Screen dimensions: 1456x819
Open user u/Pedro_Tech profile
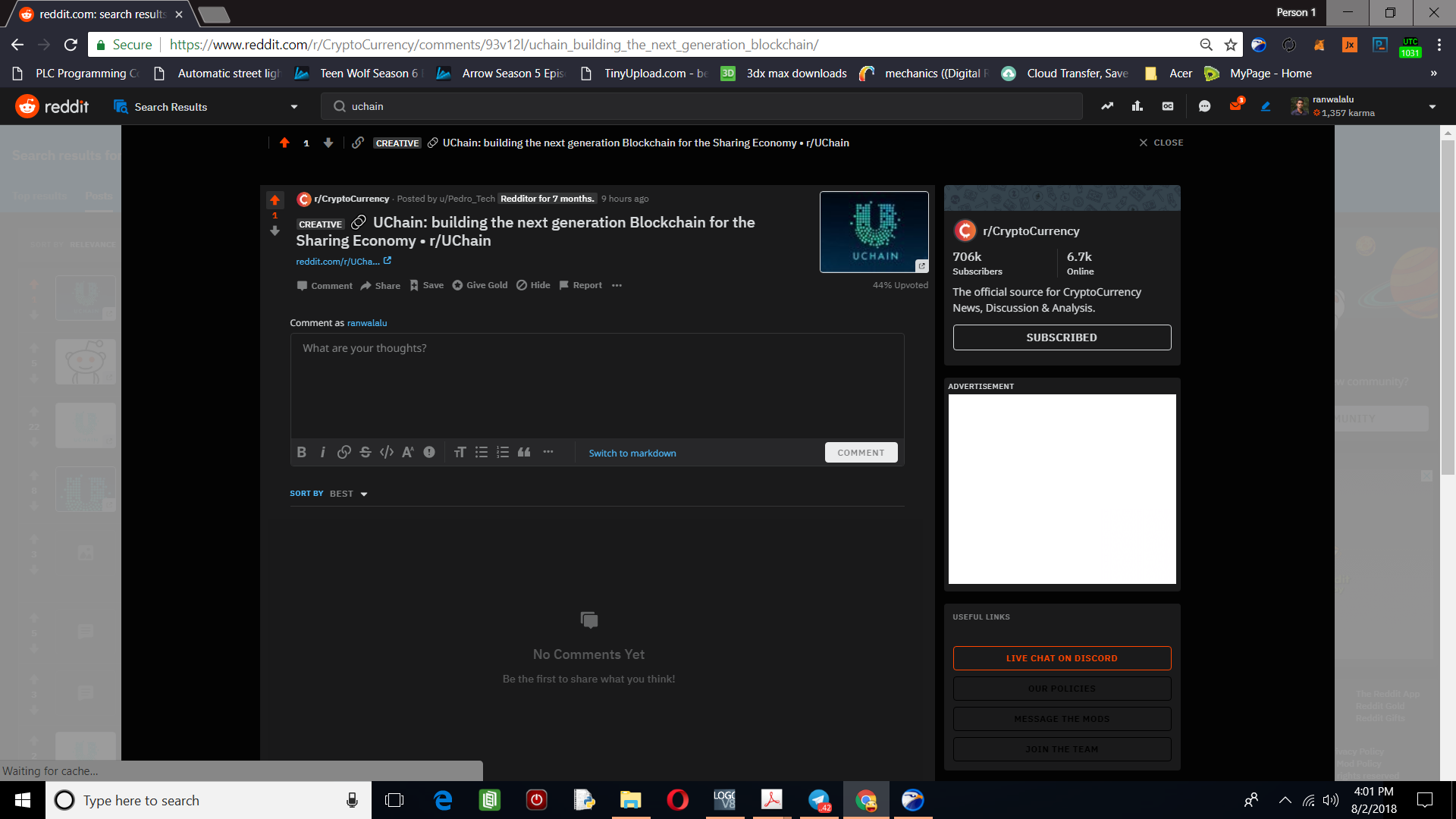467,199
